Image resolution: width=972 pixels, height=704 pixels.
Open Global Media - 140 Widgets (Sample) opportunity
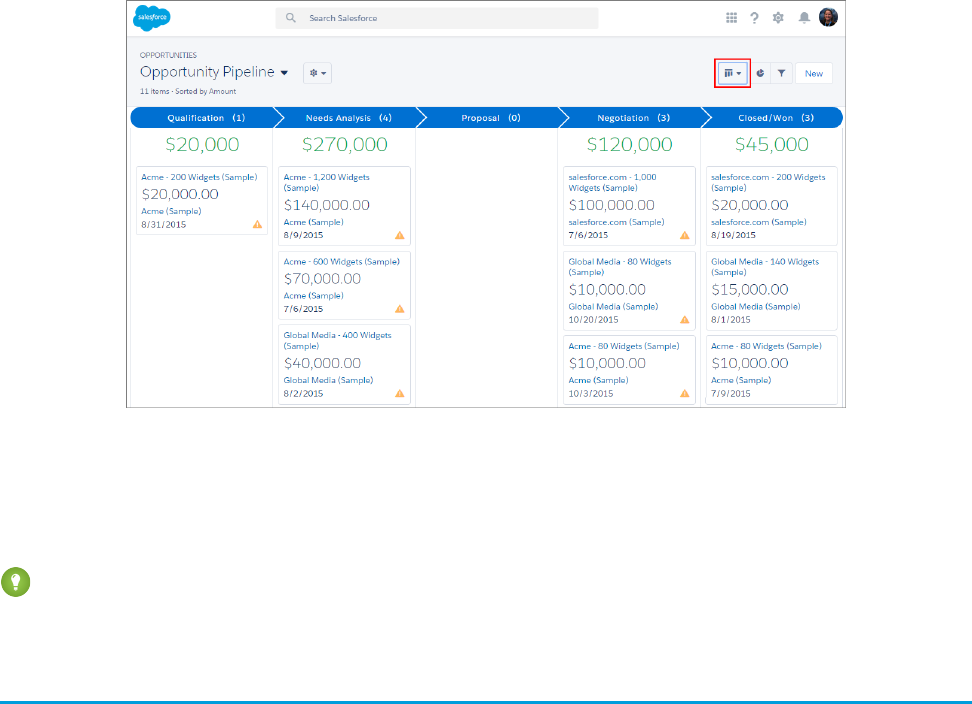click(765, 266)
